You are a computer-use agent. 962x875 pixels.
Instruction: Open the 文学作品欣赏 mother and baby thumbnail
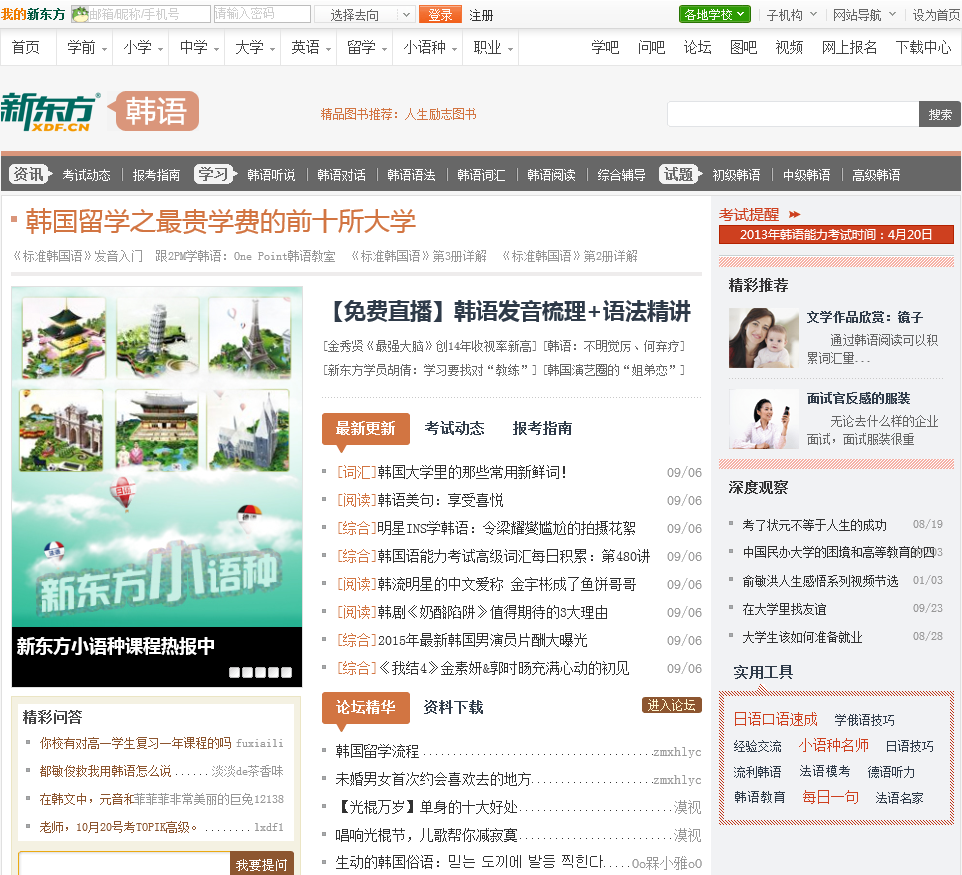(764, 338)
